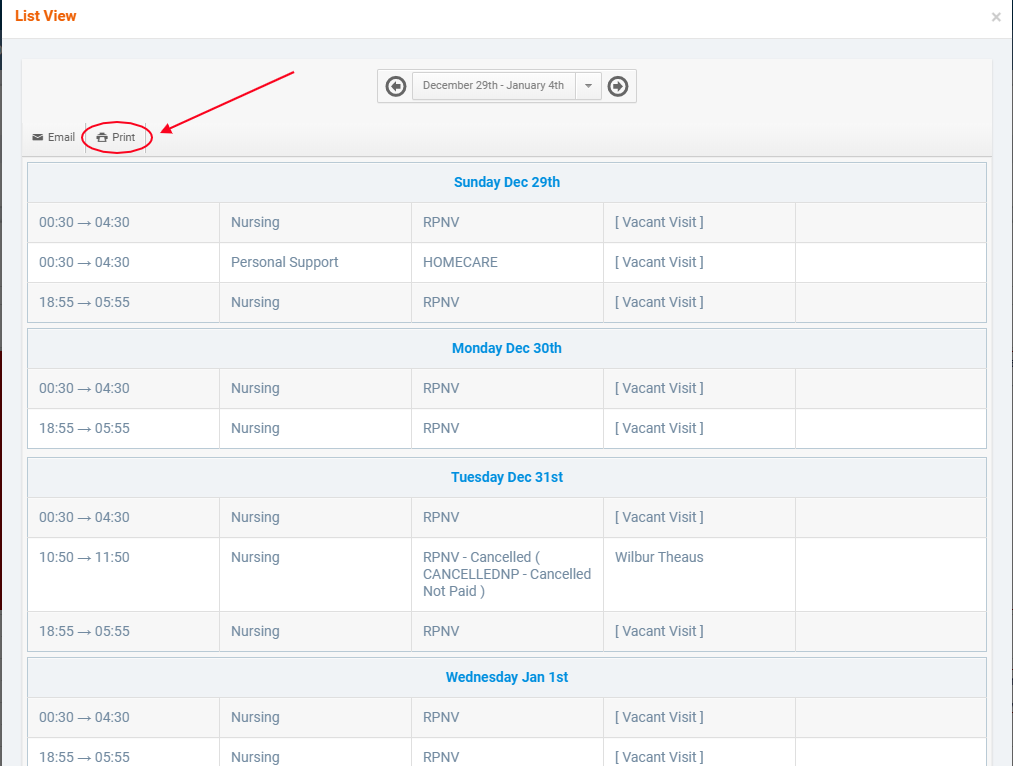Close the List View dialog
Image resolution: width=1013 pixels, height=766 pixels.
(x=996, y=17)
